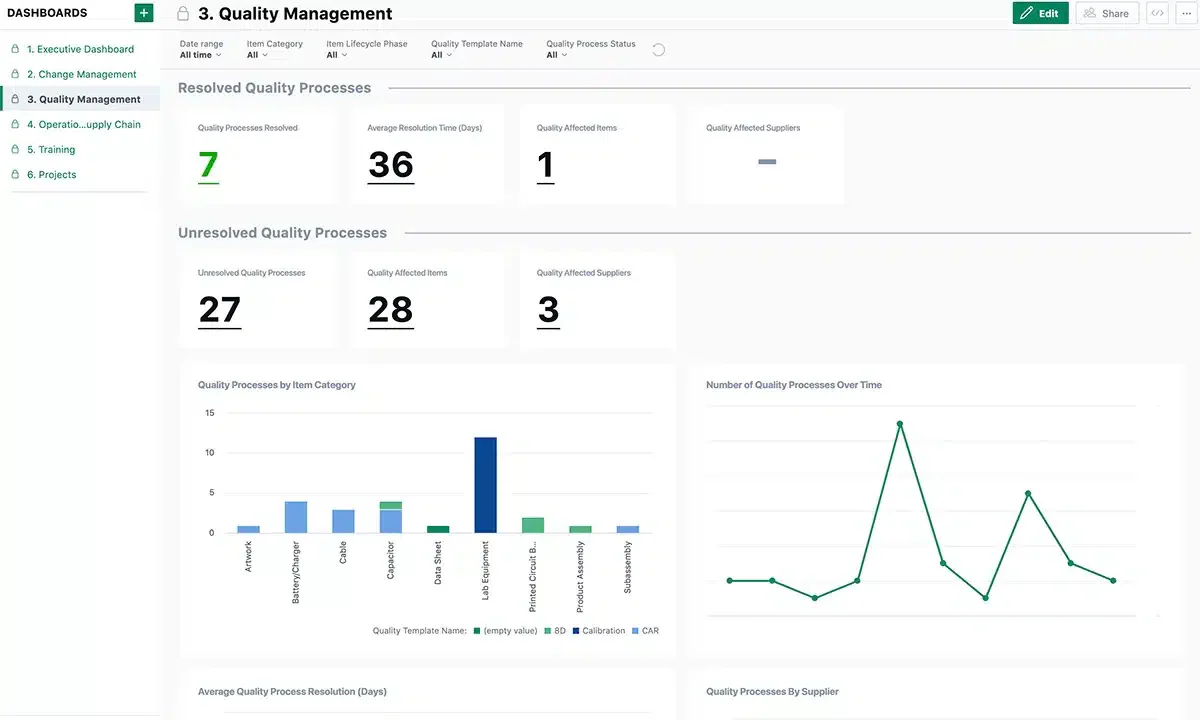Expand the Date range filter dropdown

(201, 49)
